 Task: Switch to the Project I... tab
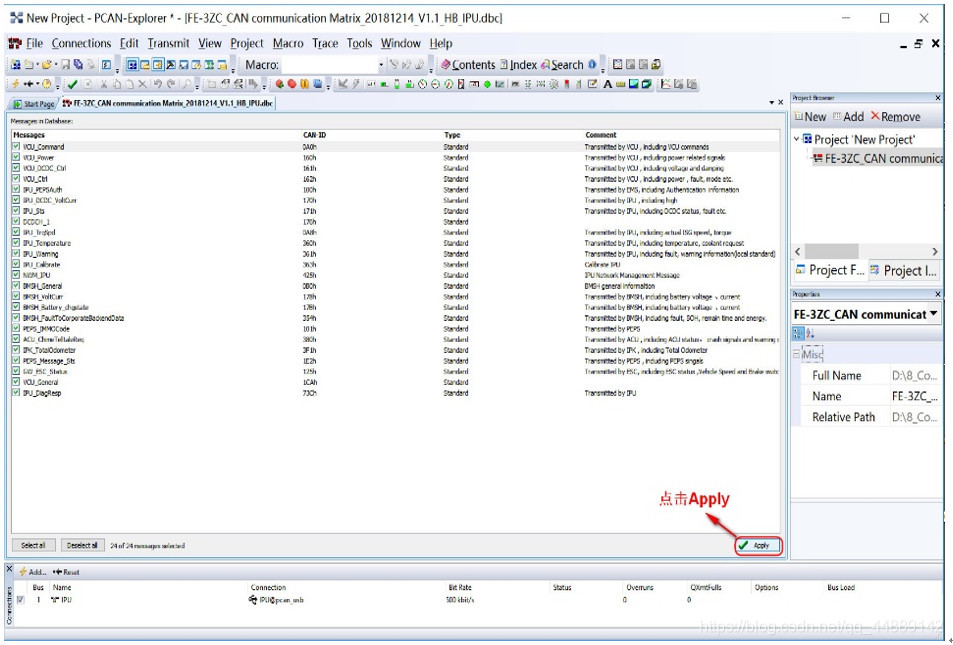tap(904, 271)
